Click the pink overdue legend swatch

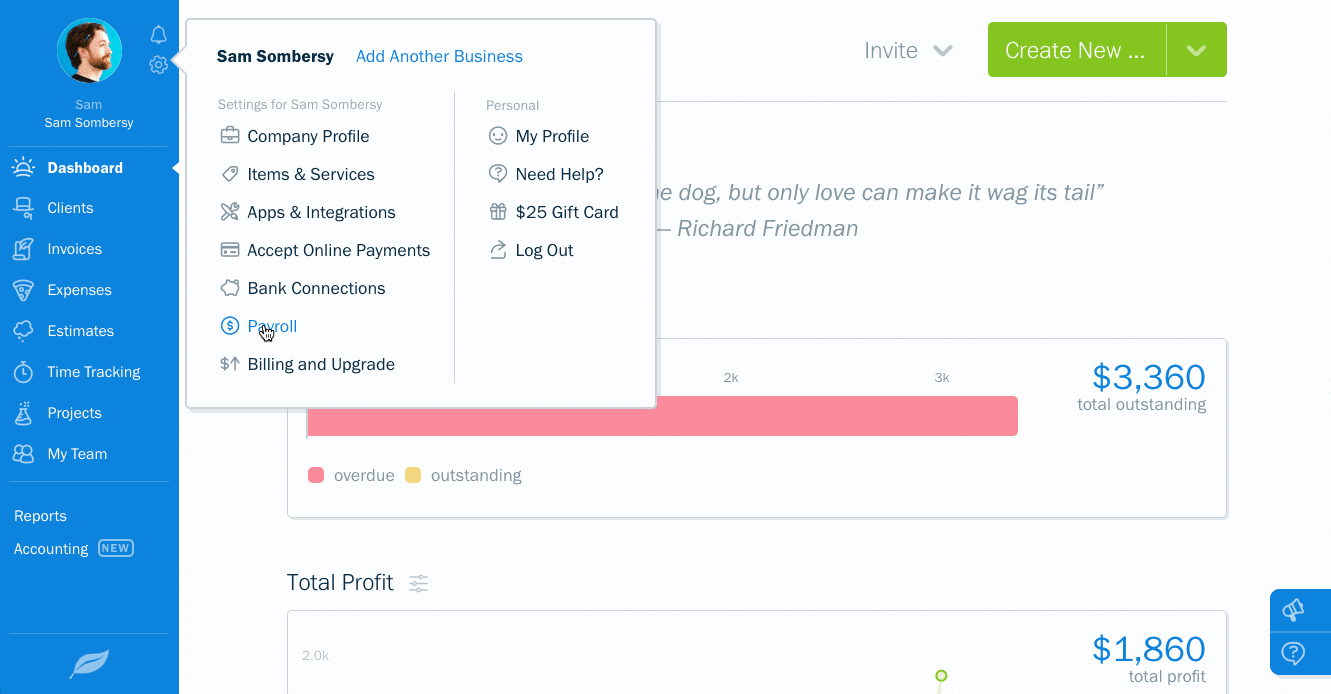coord(316,475)
